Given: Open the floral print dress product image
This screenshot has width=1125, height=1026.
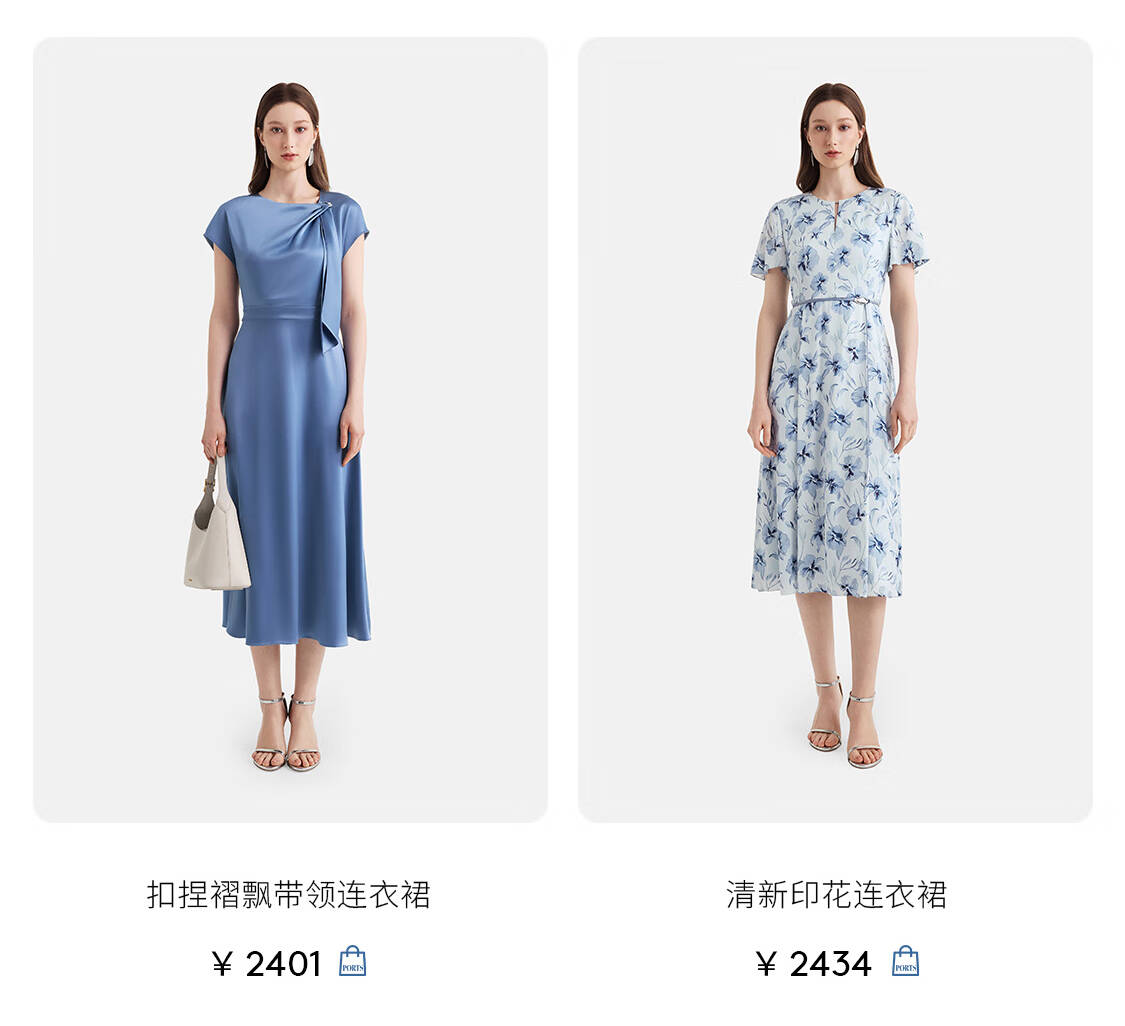Looking at the screenshot, I should pyautogui.click(x=835, y=430).
